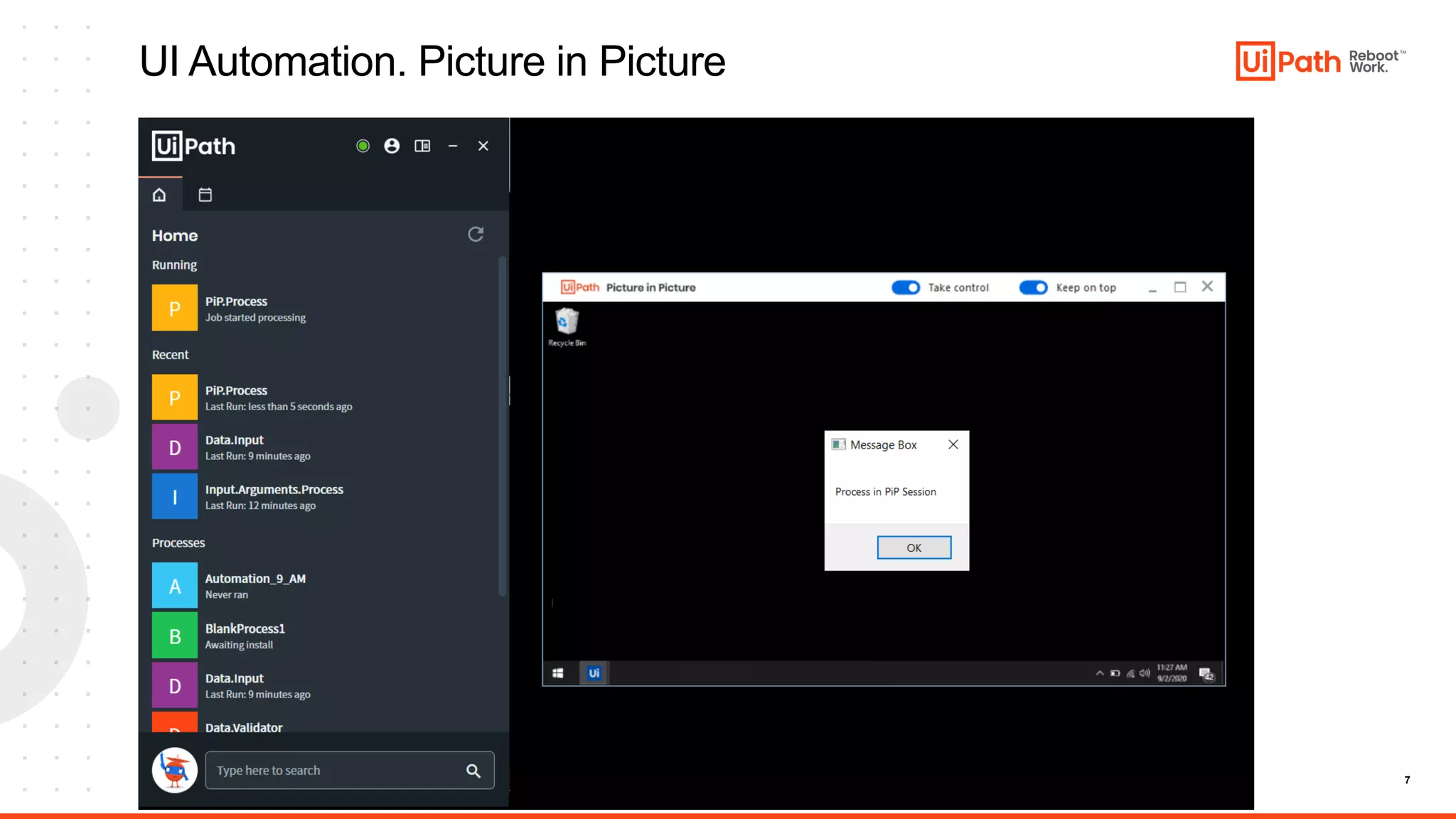Viewport: 1456px width, 819px height.
Task: Click the volume speaker tray icon
Action: [1145, 673]
